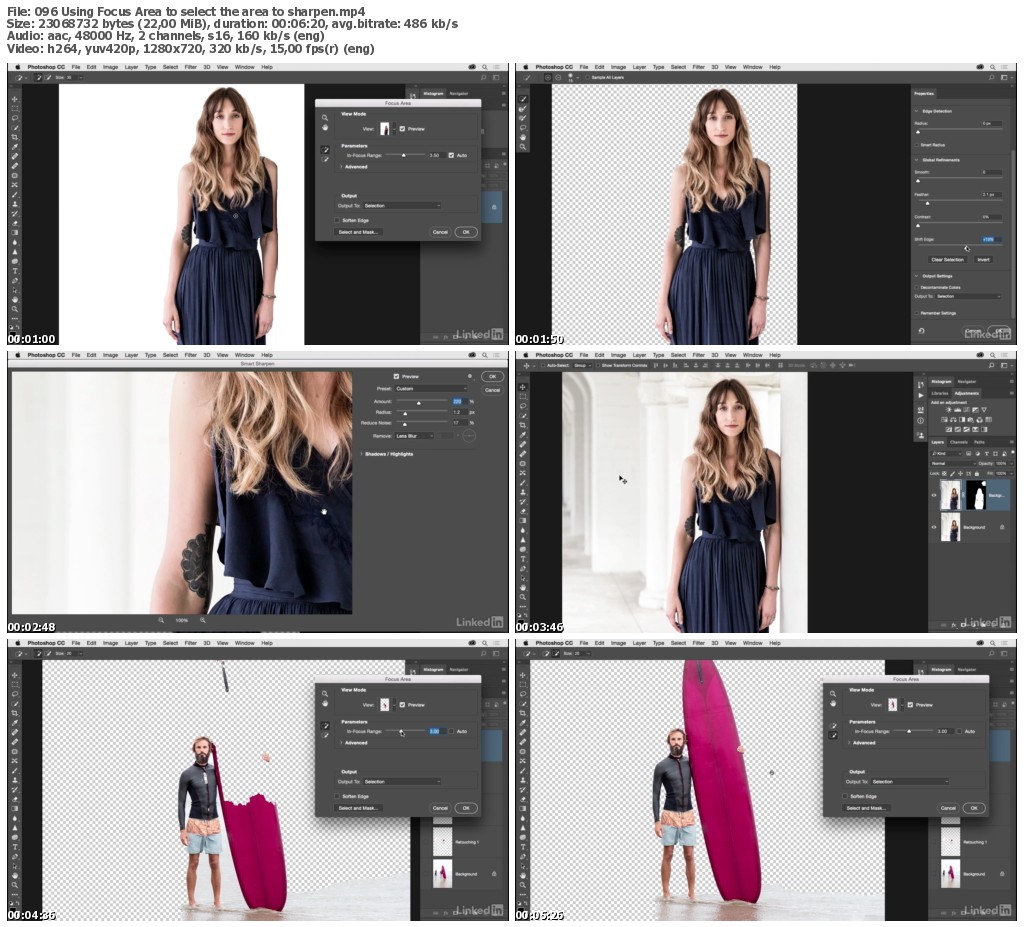The height and width of the screenshot is (927, 1024).
Task: Click In-Focus Range value field in 00:04:36 dialog
Action: coord(435,731)
